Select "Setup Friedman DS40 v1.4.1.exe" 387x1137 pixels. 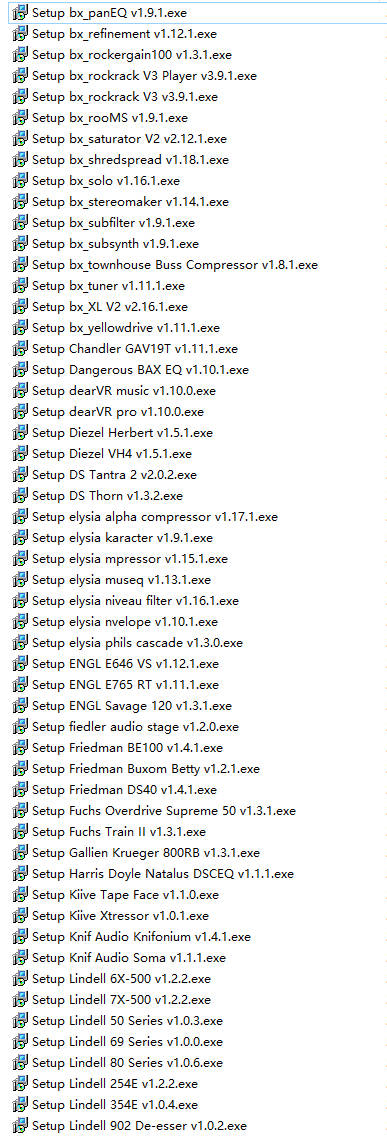(125, 790)
